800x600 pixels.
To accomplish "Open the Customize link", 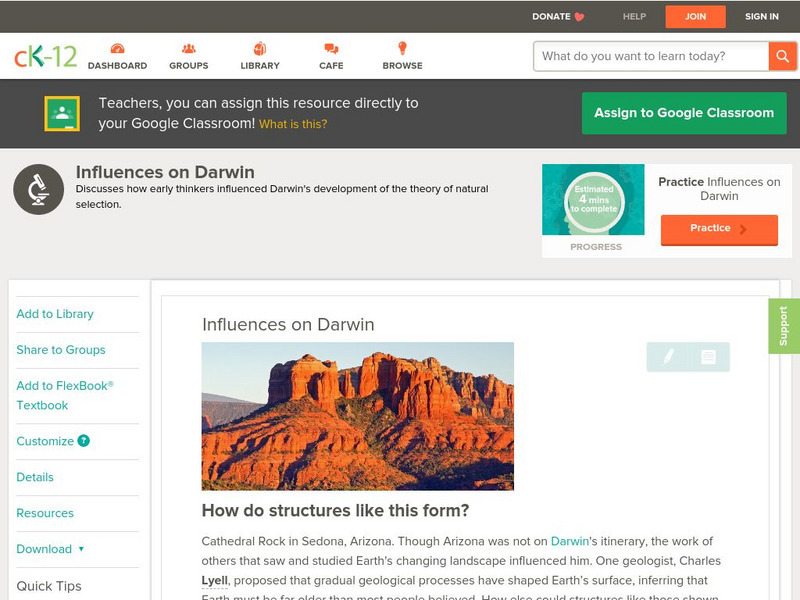I will 45,441.
